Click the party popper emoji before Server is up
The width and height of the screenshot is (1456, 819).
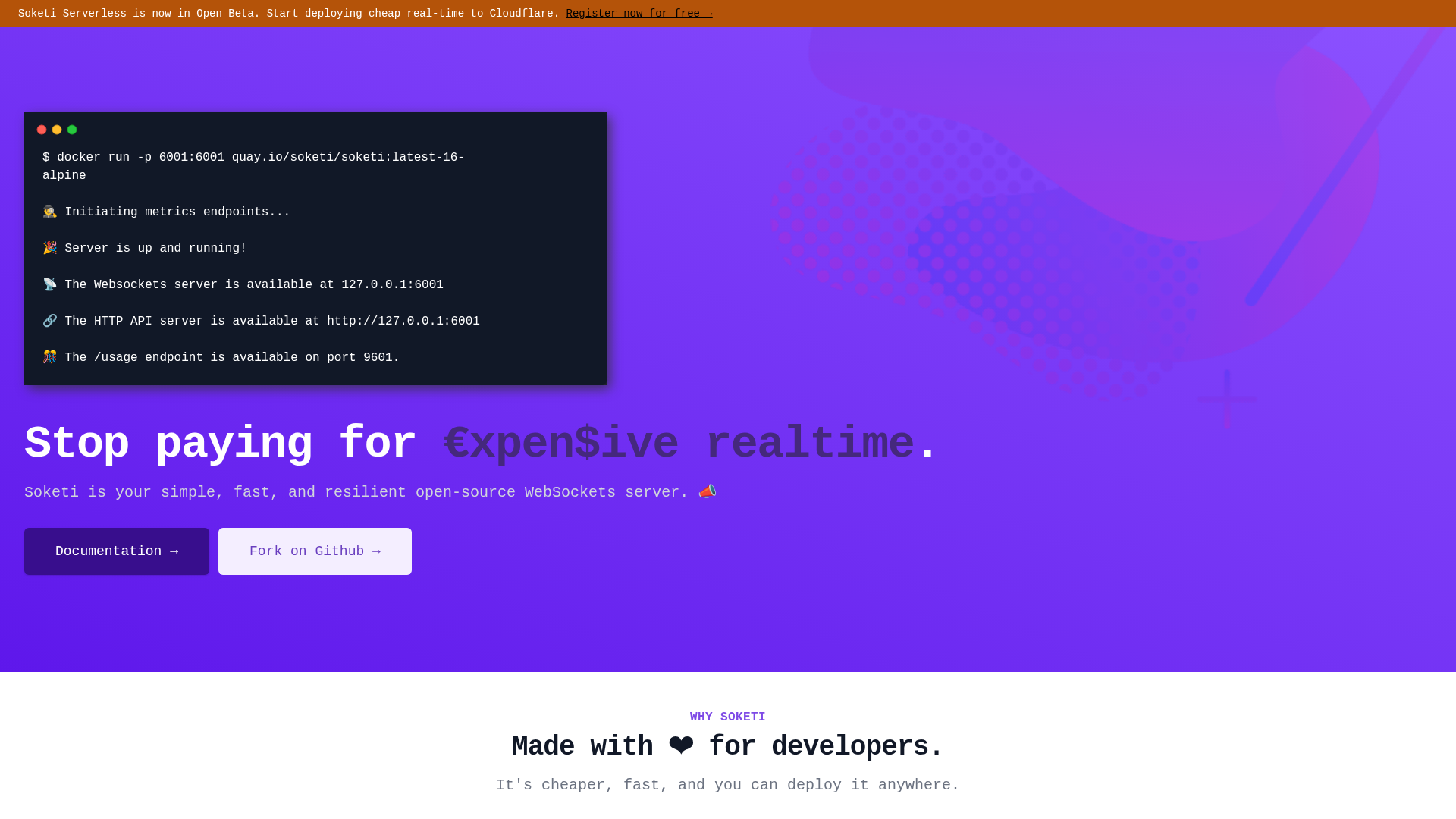(50, 248)
